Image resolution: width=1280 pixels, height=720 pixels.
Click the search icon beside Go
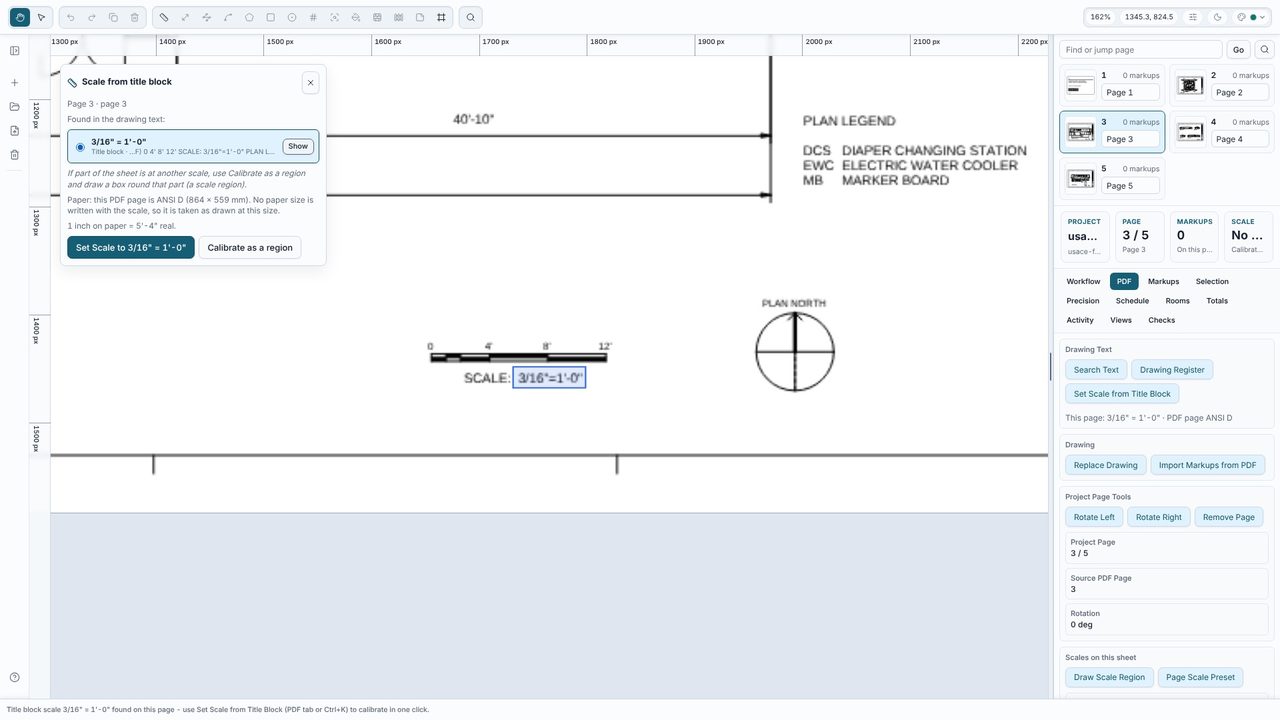click(1265, 50)
